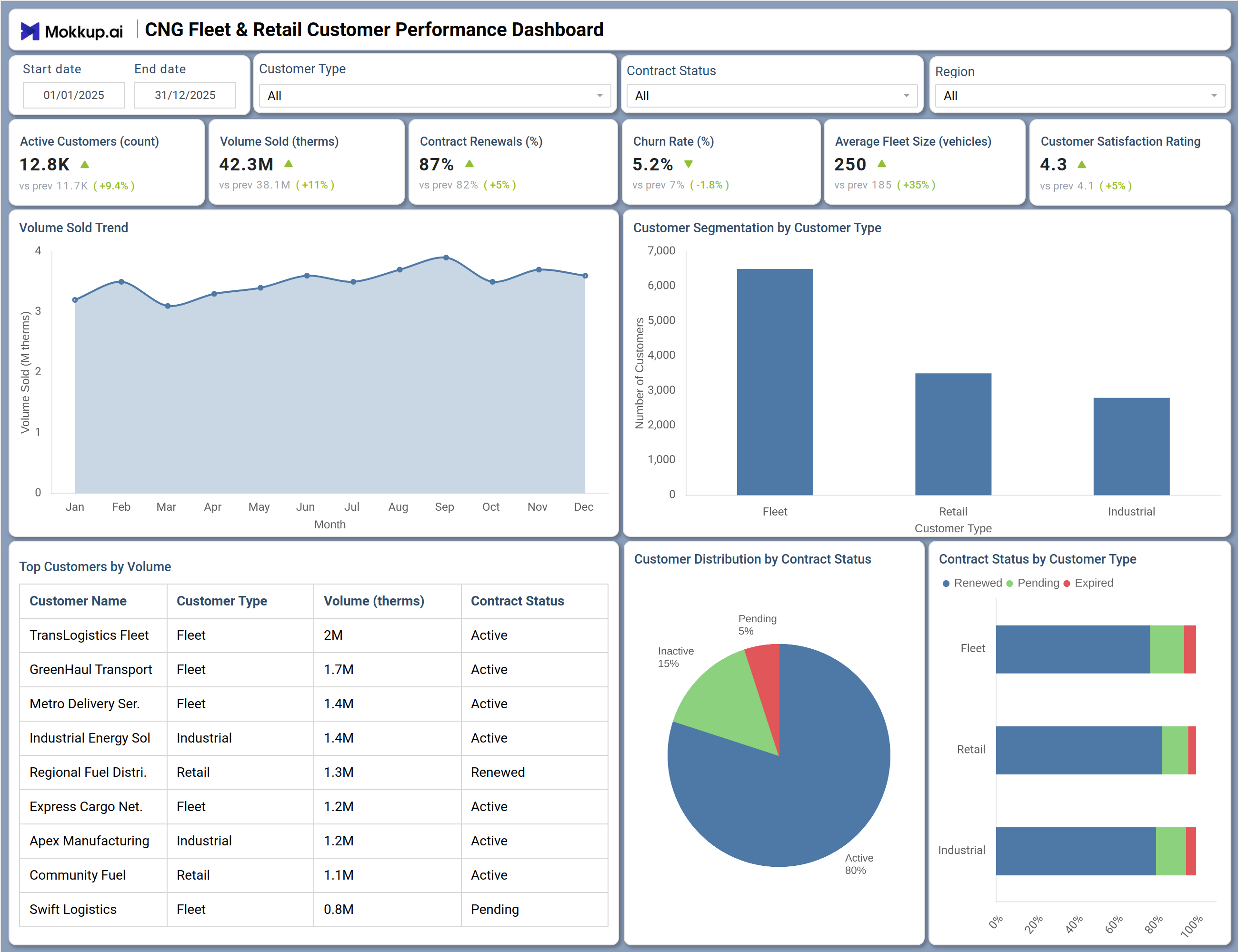Click the Mokkup.ai logo icon
This screenshot has width=1238, height=952.
[30, 30]
